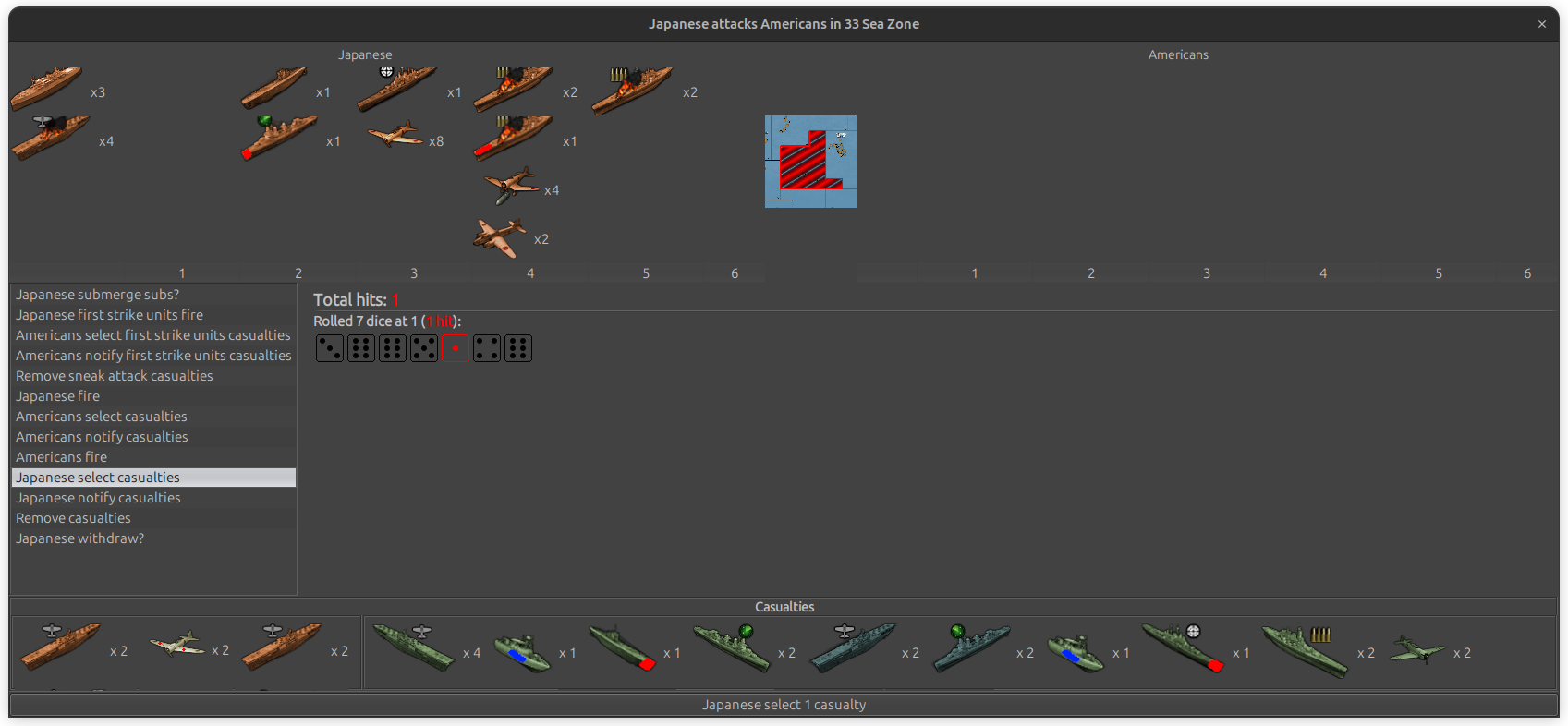The width and height of the screenshot is (1568, 726).
Task: Select the Japanese fighter x8 unit
Action: 395,136
